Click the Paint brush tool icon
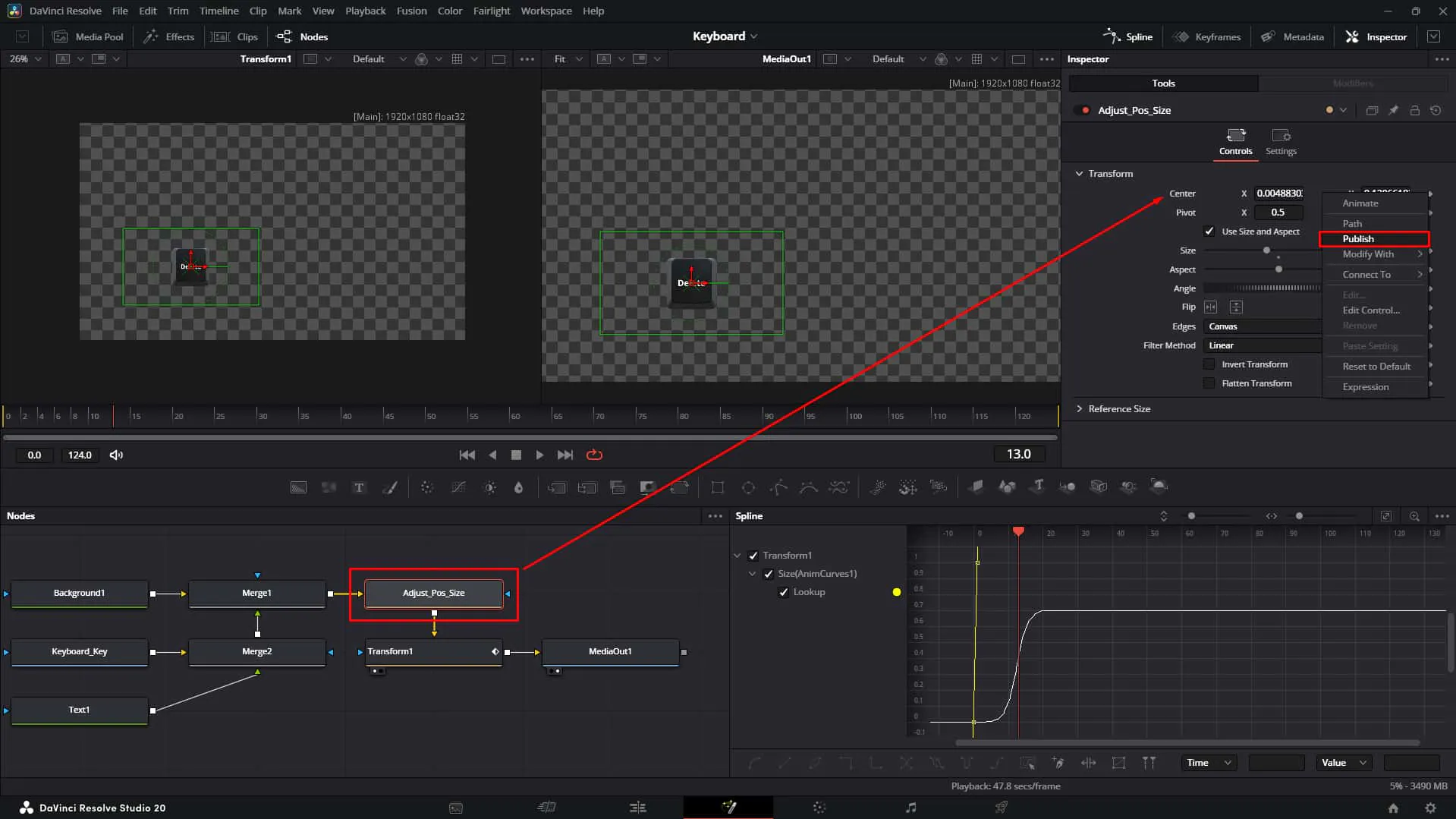The height and width of the screenshot is (819, 1456). [389, 487]
